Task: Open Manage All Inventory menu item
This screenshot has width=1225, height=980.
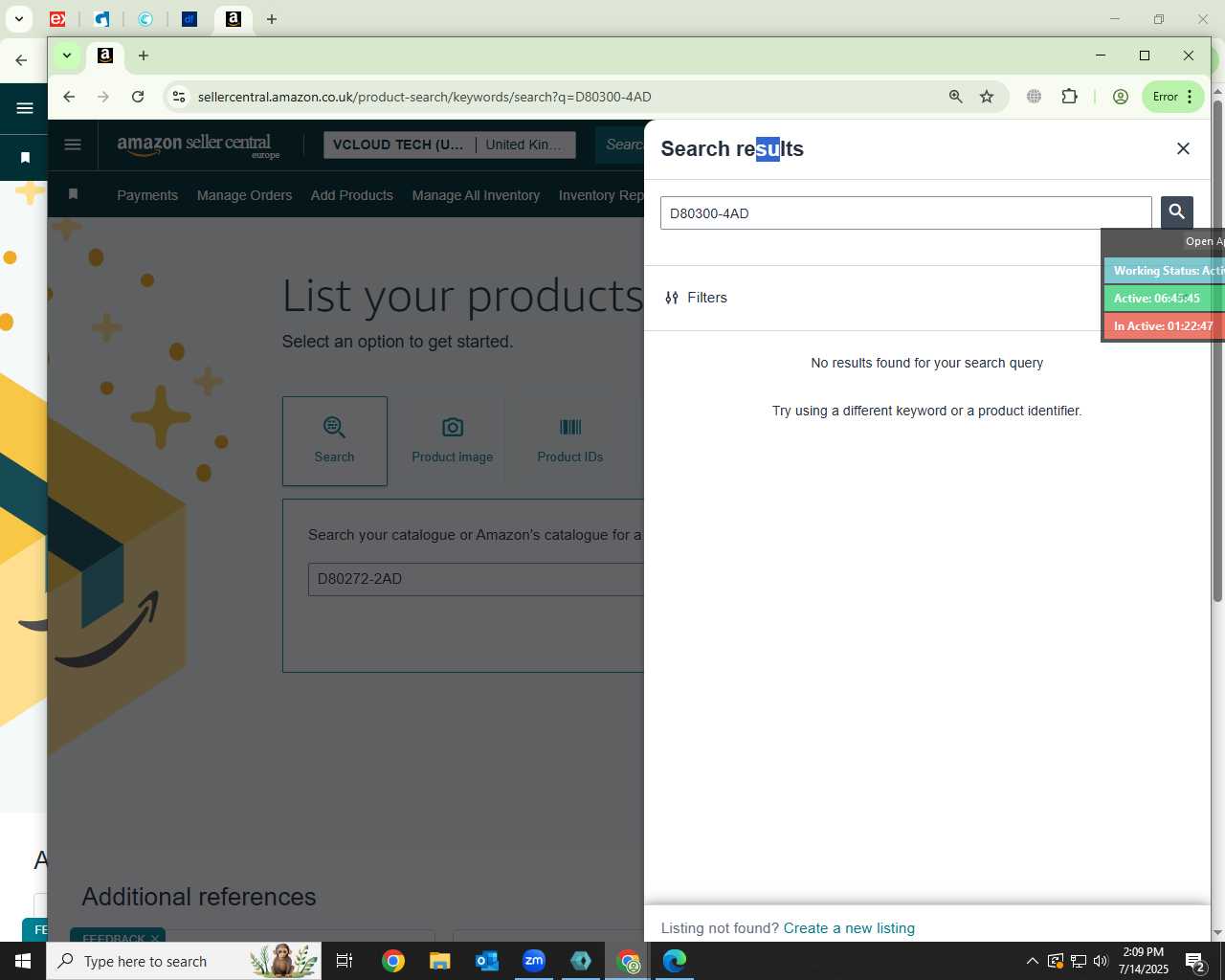Action: [x=476, y=195]
